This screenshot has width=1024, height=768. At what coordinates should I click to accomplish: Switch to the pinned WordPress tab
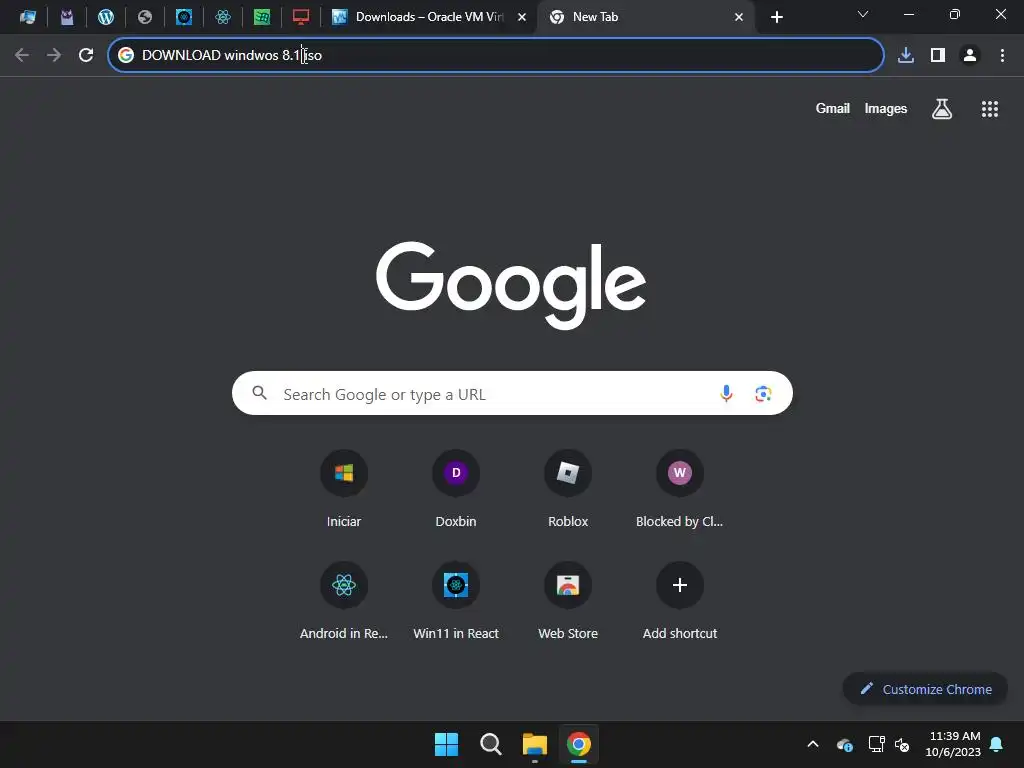pyautogui.click(x=106, y=17)
